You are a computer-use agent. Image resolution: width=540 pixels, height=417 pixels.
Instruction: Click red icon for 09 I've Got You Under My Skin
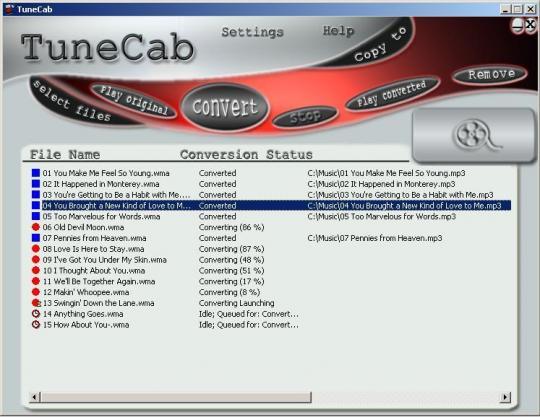(x=36, y=260)
